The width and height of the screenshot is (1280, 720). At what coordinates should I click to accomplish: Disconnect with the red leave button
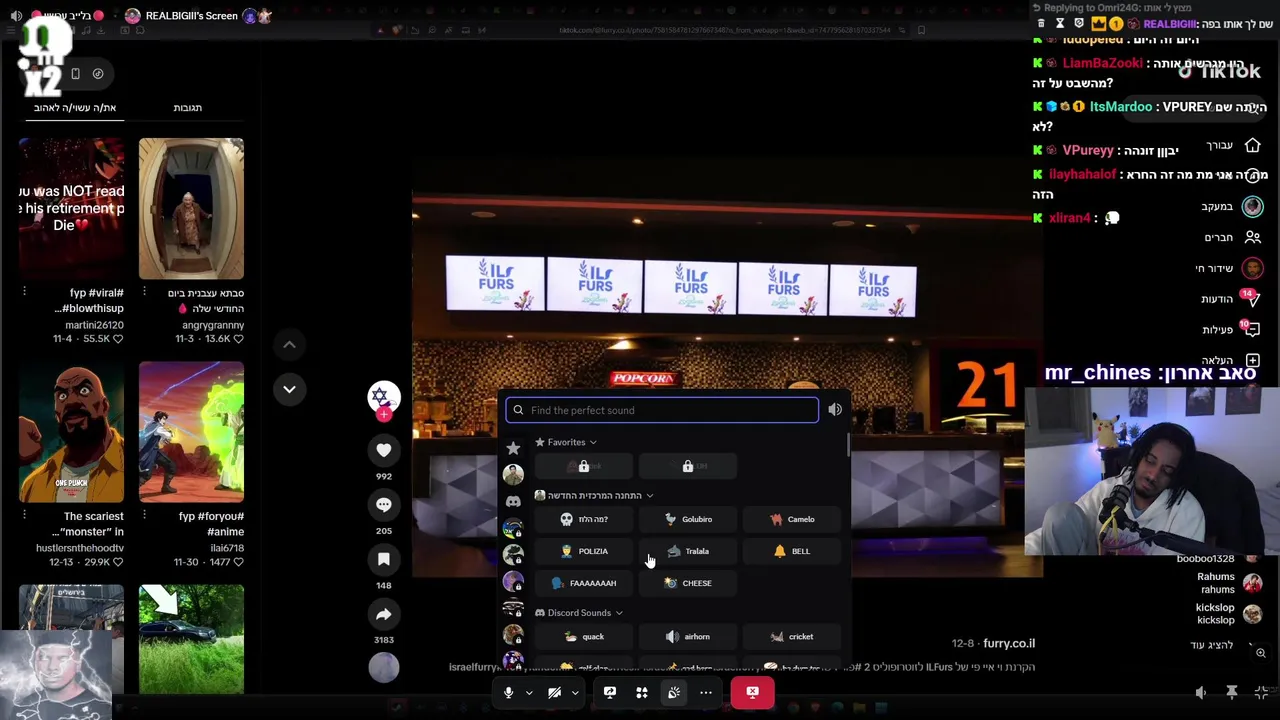pos(753,692)
